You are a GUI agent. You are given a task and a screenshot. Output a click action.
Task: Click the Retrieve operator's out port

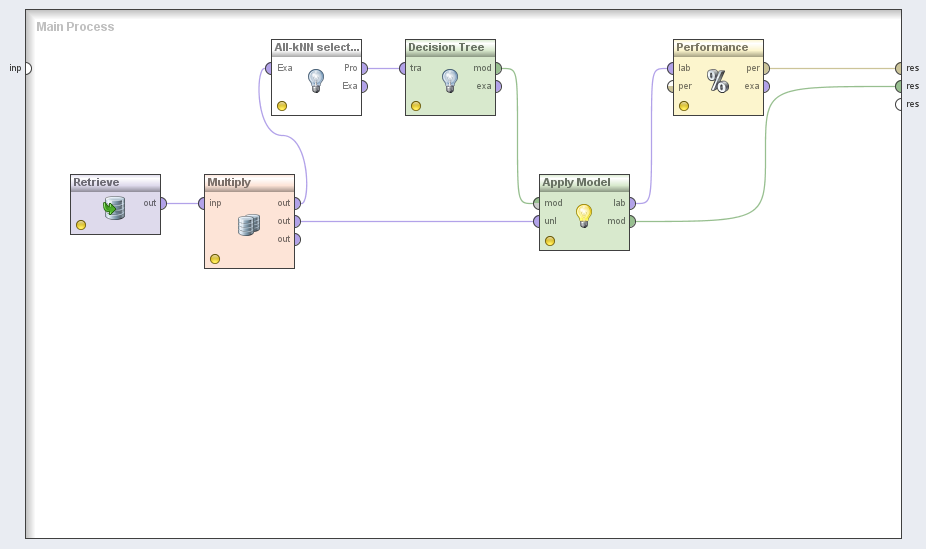pyautogui.click(x=163, y=203)
